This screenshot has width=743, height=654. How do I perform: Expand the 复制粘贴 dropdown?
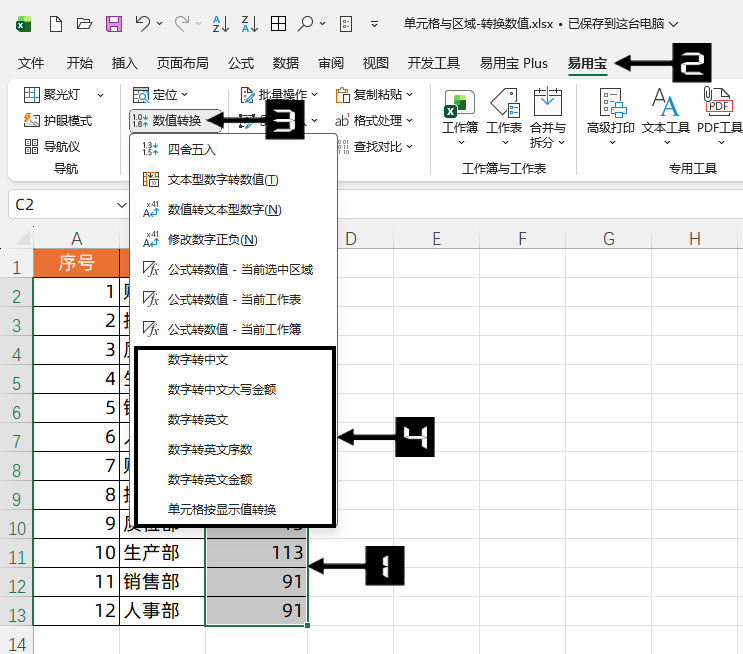click(x=375, y=95)
